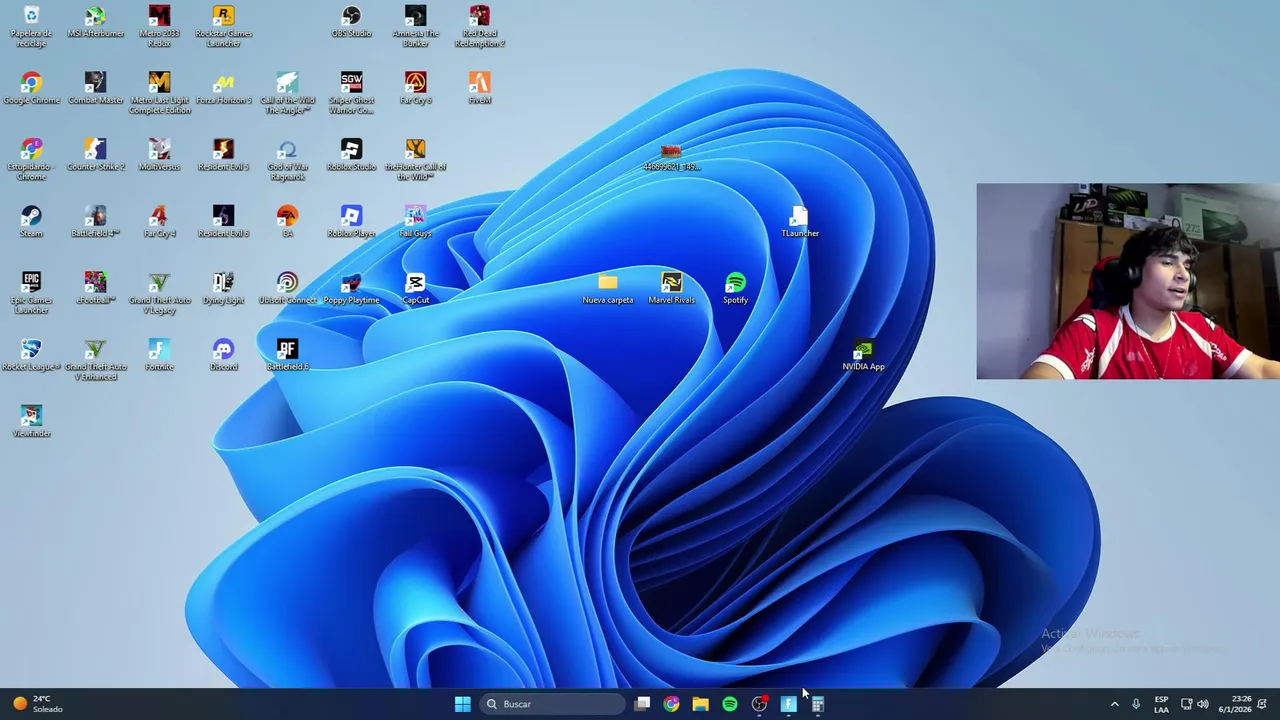
Task: Select the Battlefield 4 shortcut
Action: (96, 221)
